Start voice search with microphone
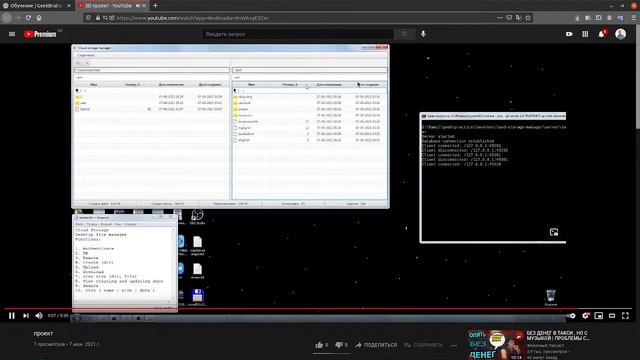640x360 pixels. [423, 34]
